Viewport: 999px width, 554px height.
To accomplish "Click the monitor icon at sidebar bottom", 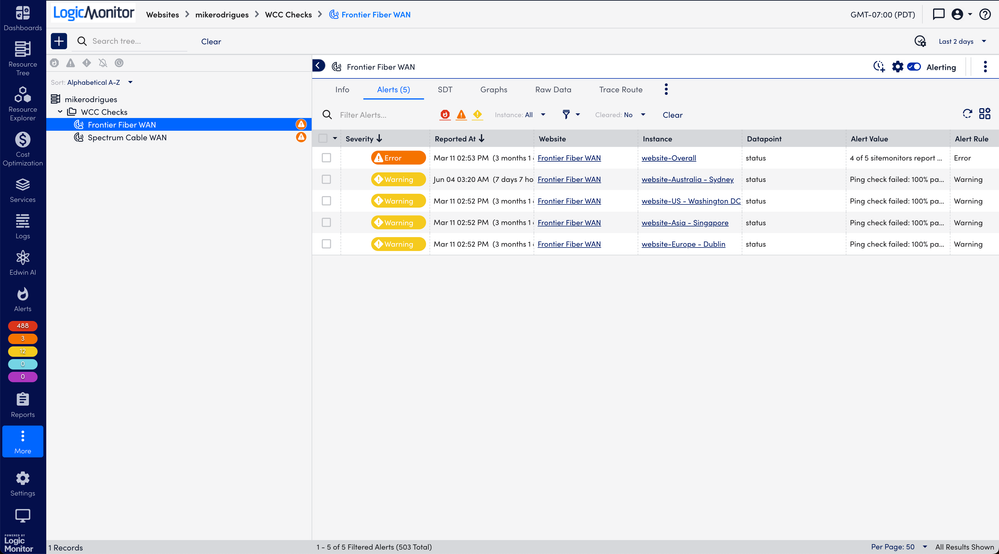I will (22, 515).
